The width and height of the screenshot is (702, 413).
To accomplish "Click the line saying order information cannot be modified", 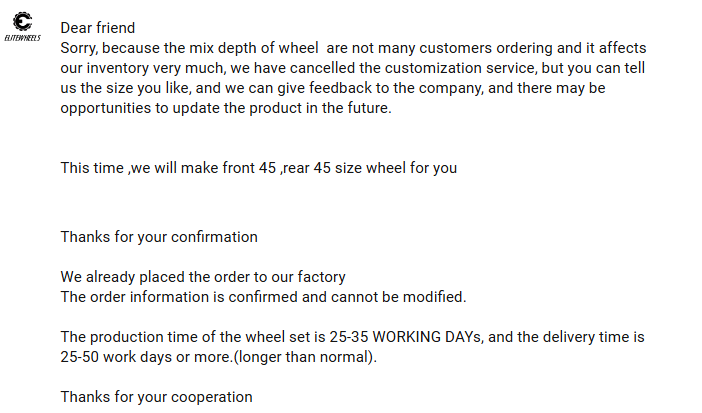I will [263, 297].
